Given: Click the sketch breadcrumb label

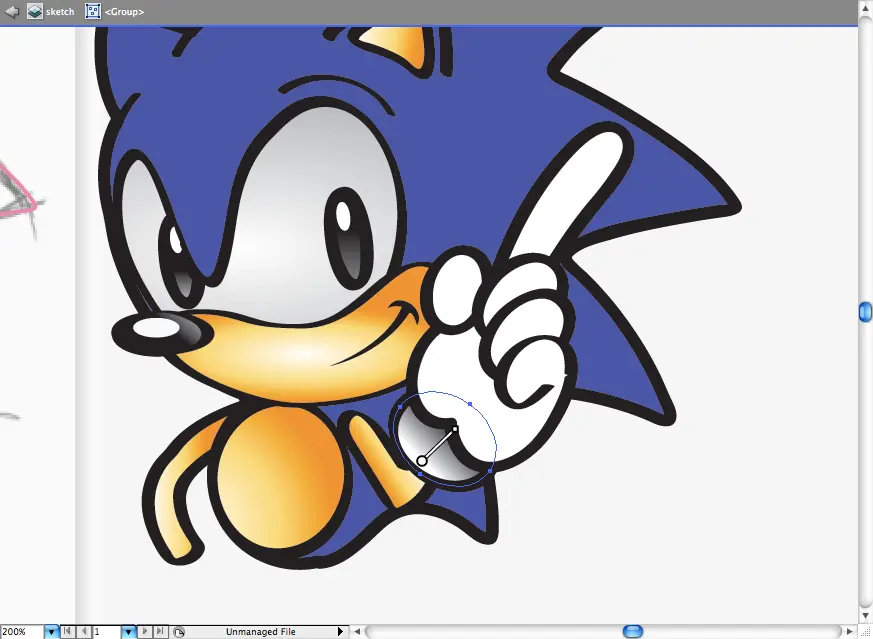Looking at the screenshot, I should point(60,12).
